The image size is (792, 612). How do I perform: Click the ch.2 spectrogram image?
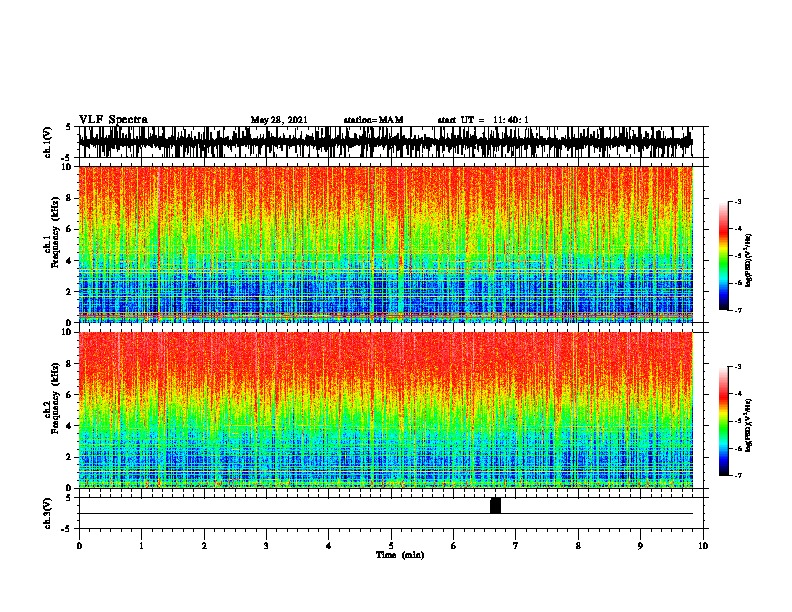pos(385,410)
